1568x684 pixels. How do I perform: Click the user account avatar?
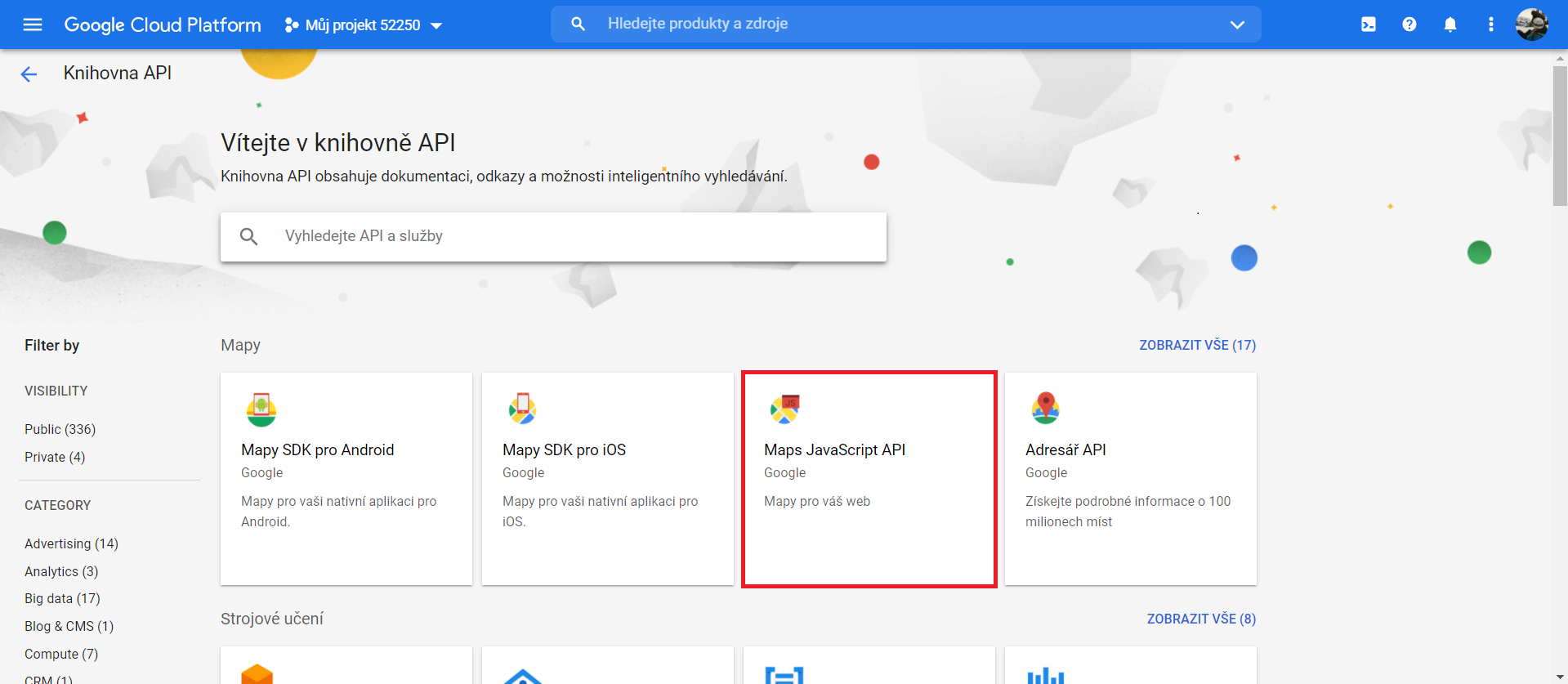(1531, 25)
